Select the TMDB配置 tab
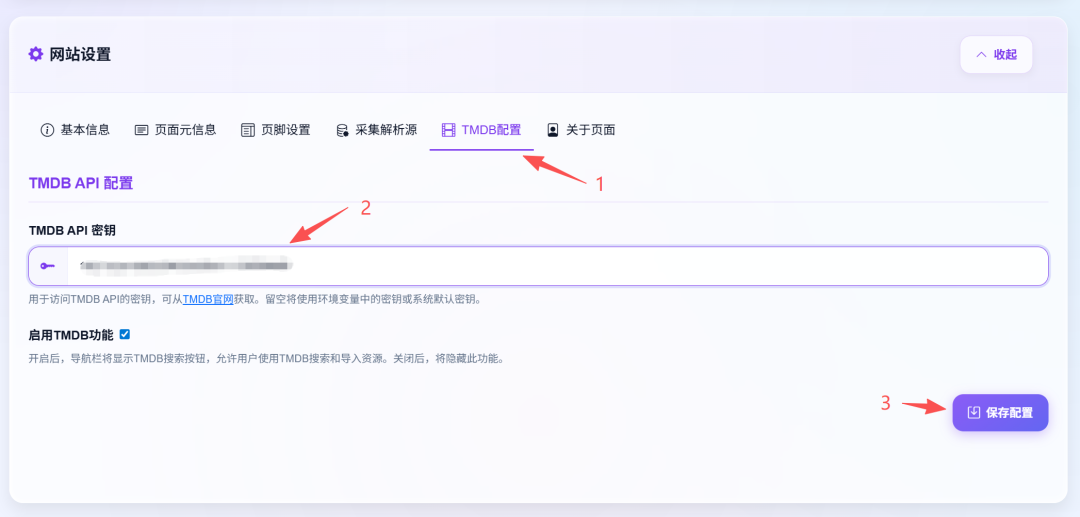1080x517 pixels. [481, 129]
